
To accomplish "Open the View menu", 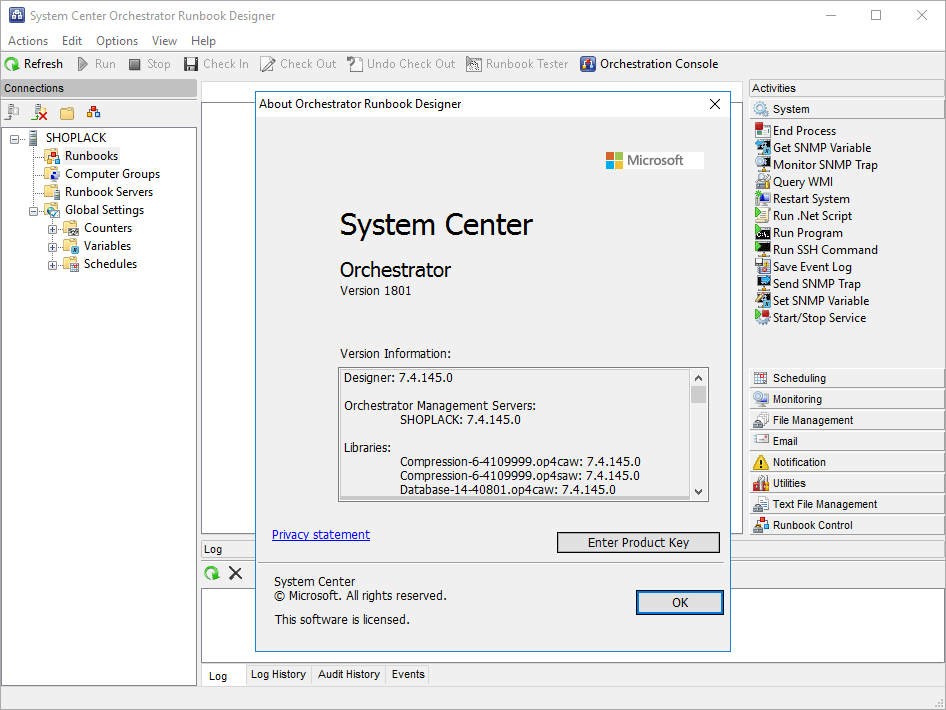I will pyautogui.click(x=164, y=41).
